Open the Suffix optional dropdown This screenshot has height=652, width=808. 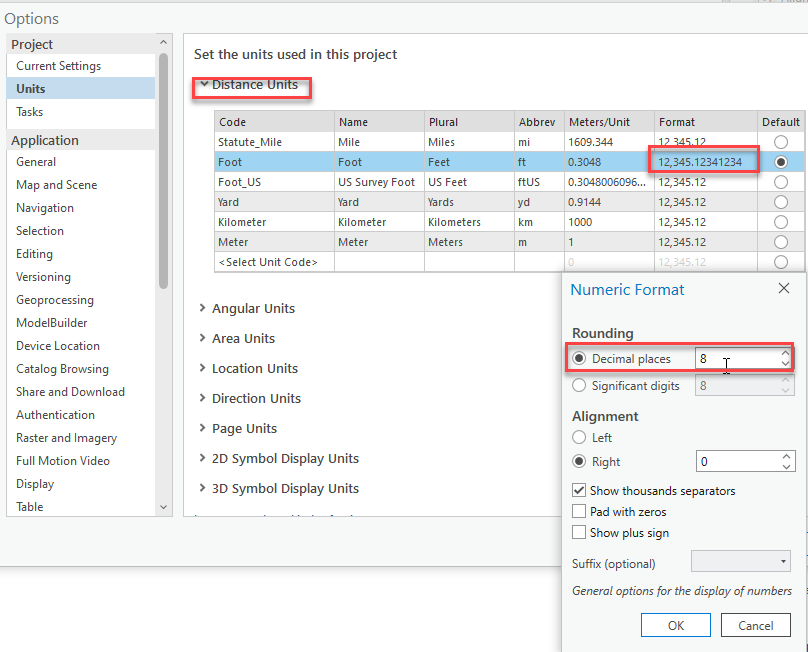[740, 562]
